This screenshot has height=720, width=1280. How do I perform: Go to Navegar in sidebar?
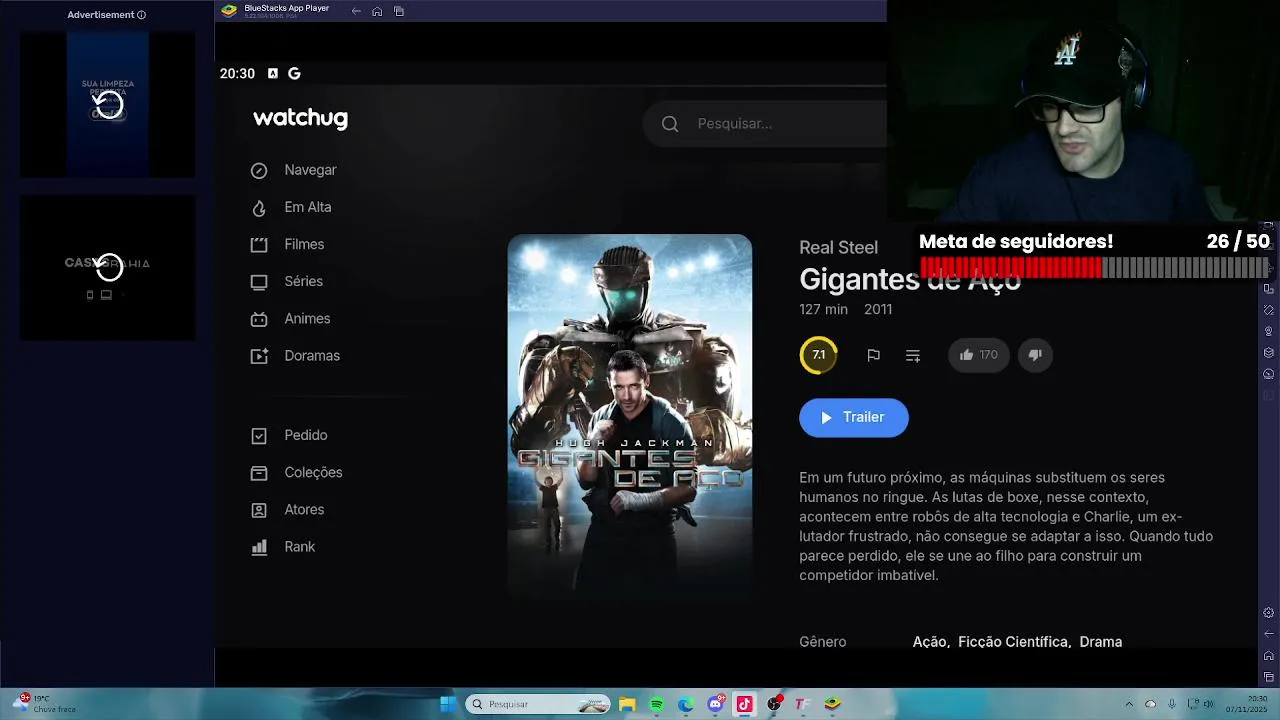click(310, 170)
